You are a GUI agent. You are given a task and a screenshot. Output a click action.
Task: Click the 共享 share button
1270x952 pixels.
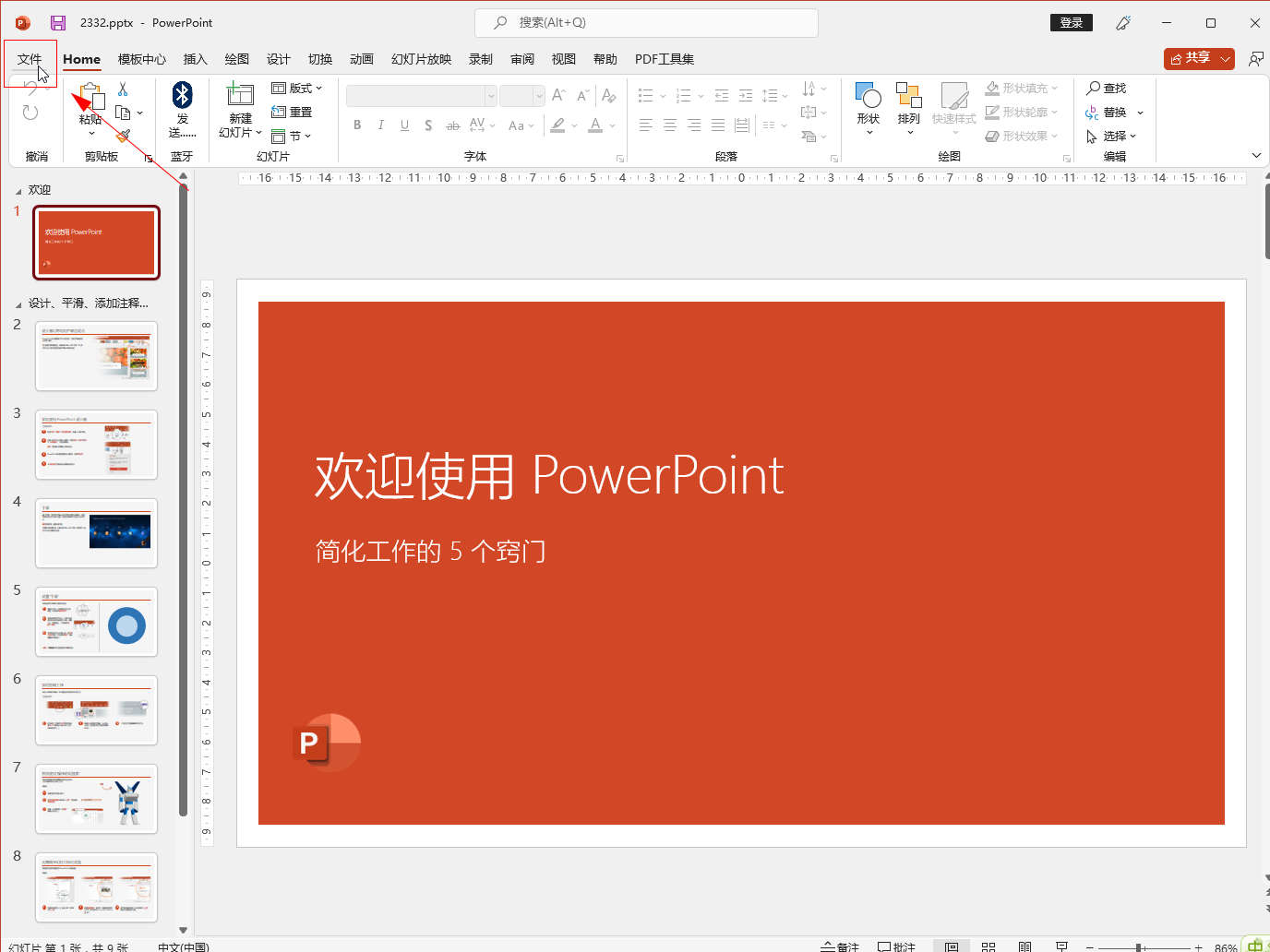[1191, 59]
